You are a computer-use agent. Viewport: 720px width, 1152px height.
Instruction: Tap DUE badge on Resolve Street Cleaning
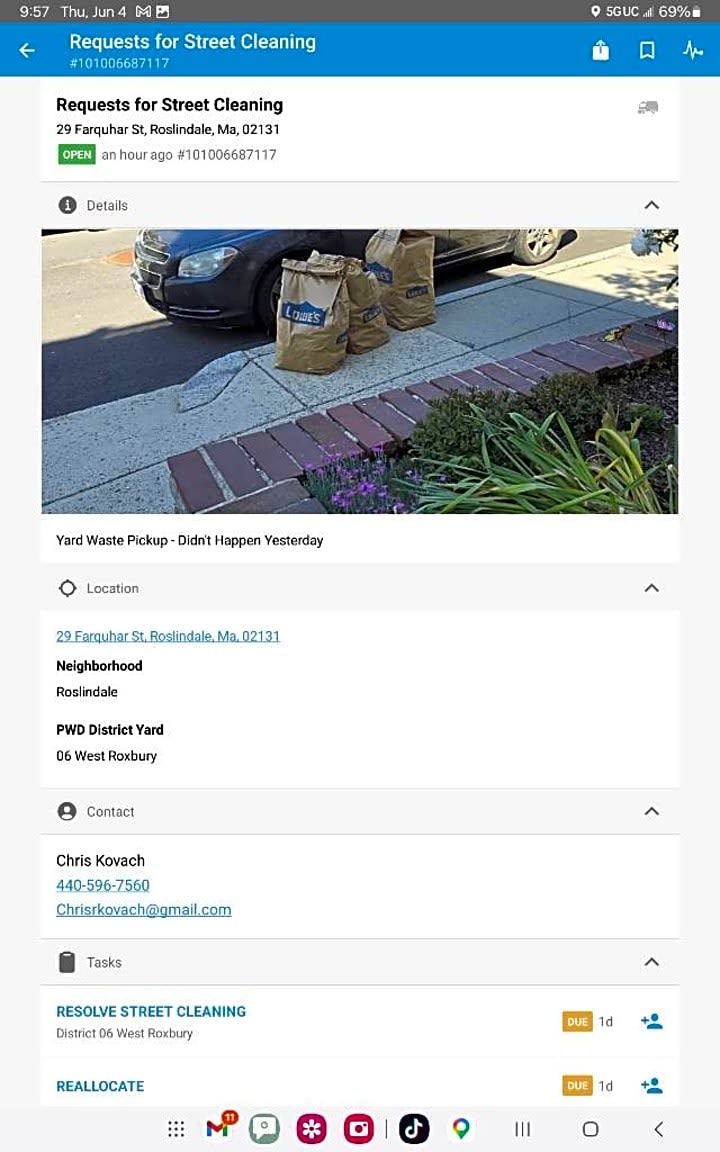577,1021
